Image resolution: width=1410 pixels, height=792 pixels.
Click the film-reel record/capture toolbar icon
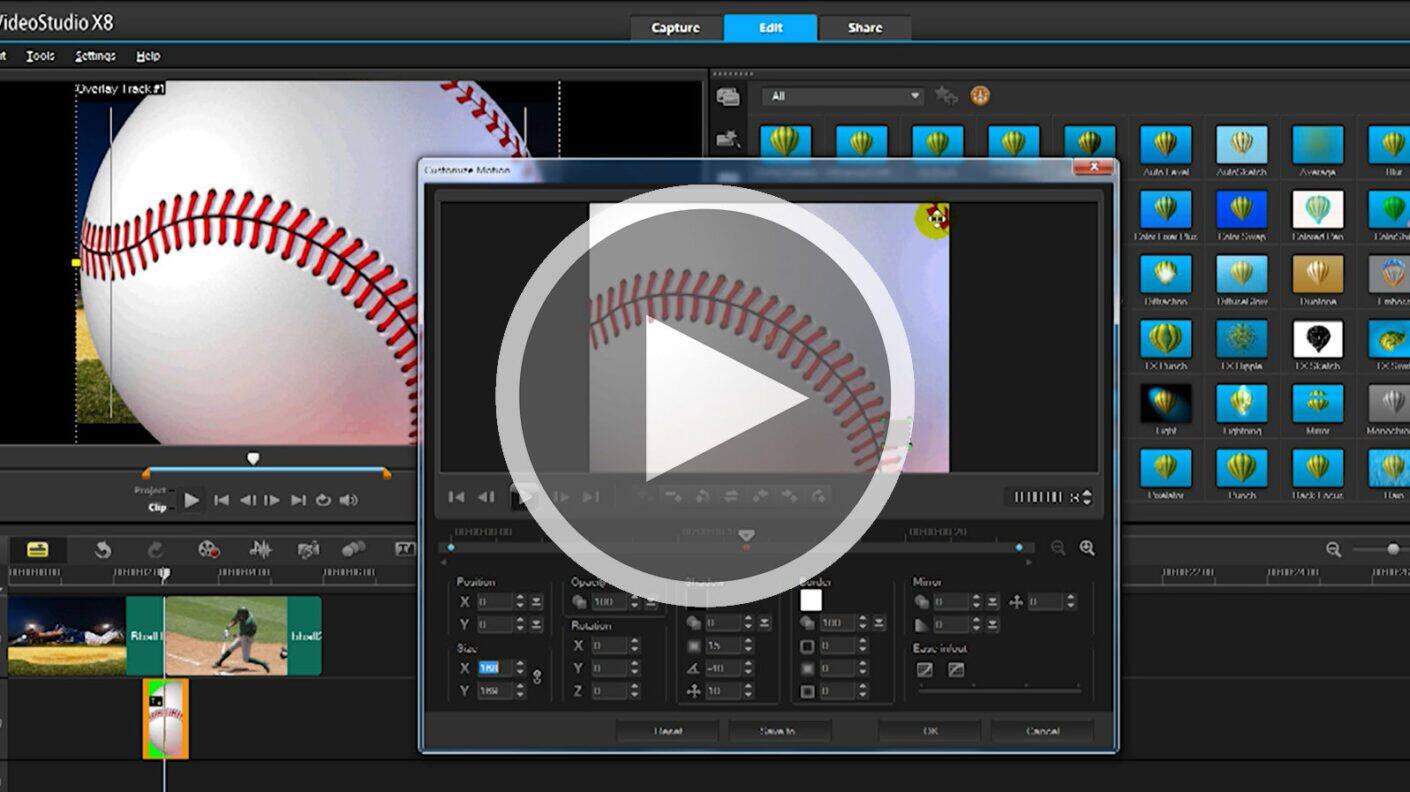(x=209, y=549)
